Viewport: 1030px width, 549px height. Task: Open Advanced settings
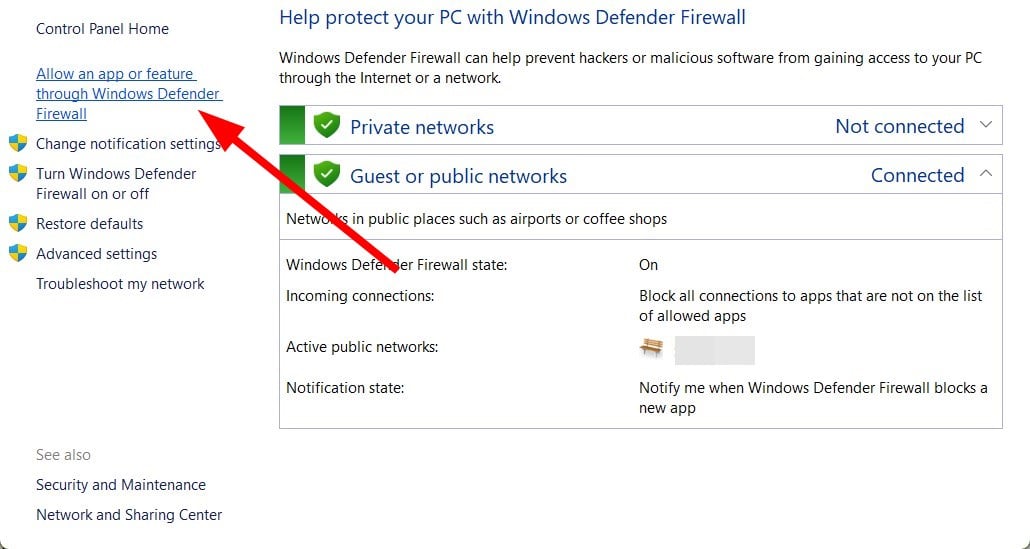[97, 254]
